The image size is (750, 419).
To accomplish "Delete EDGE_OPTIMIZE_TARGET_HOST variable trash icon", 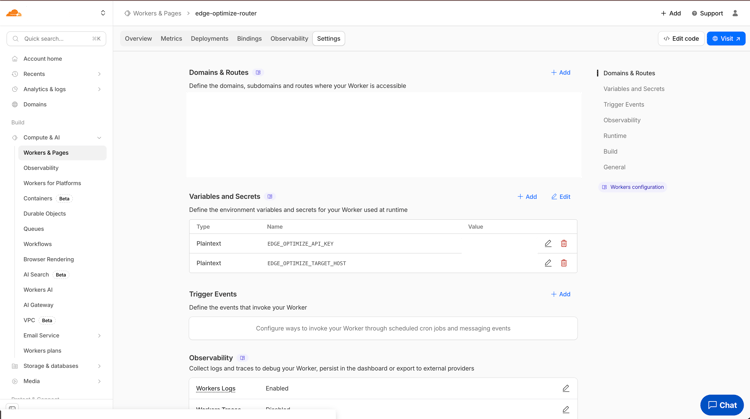I will (x=564, y=263).
